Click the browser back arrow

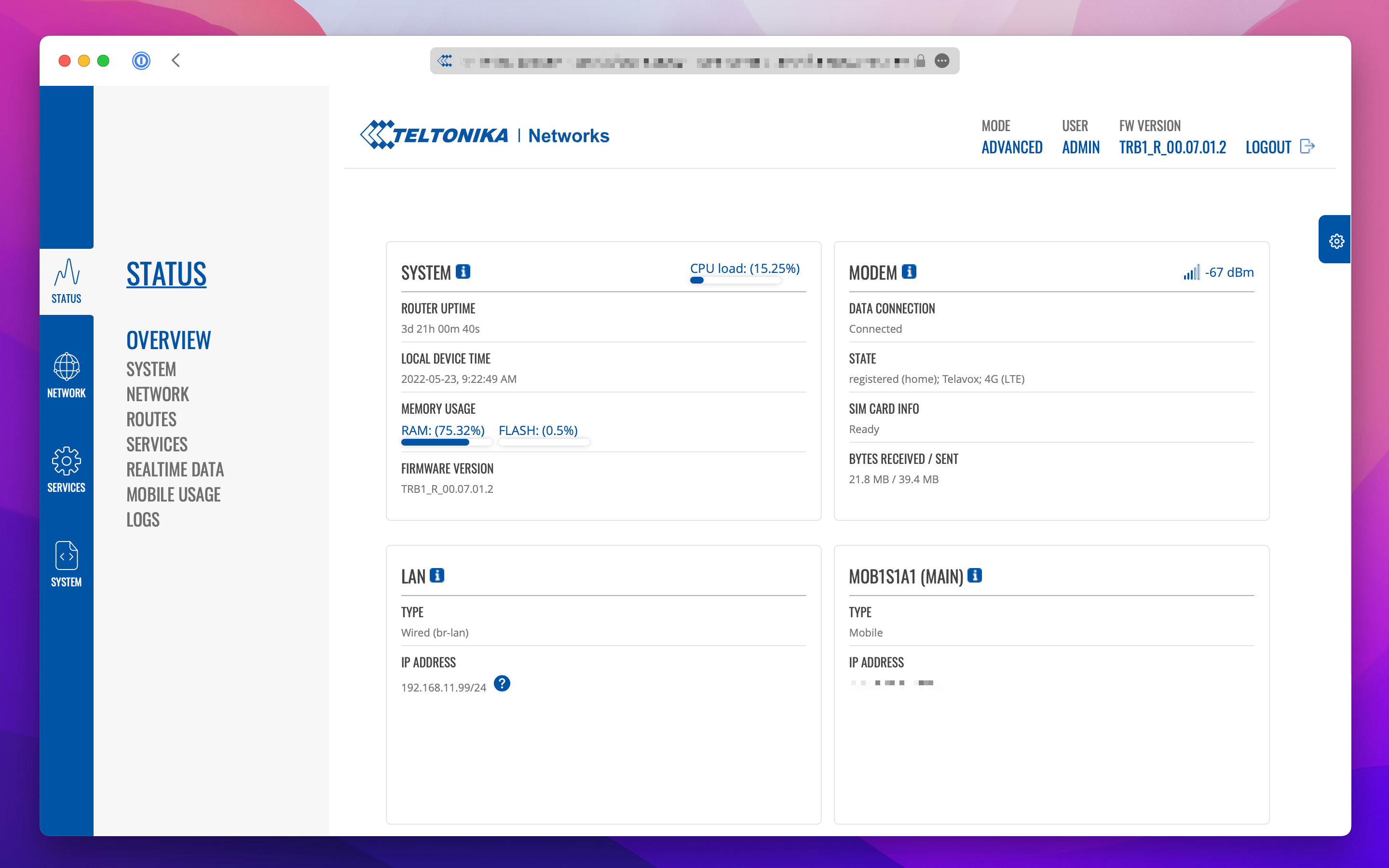coord(176,60)
